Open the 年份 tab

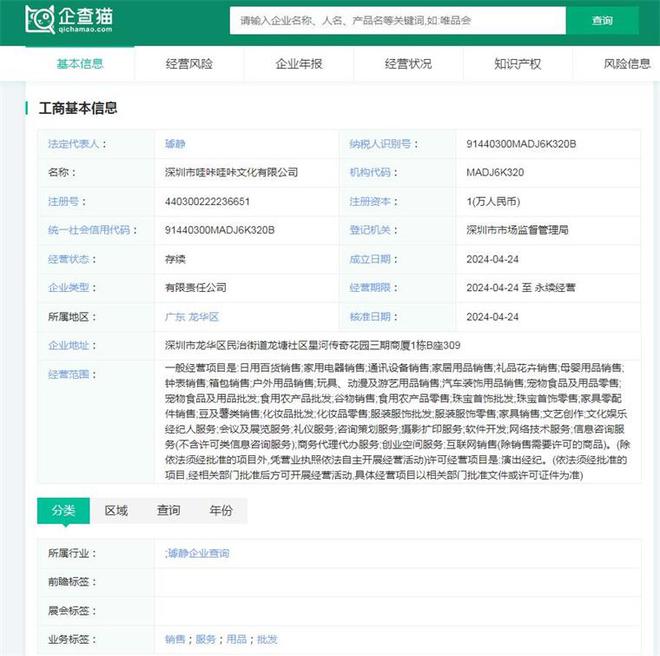pos(221,510)
